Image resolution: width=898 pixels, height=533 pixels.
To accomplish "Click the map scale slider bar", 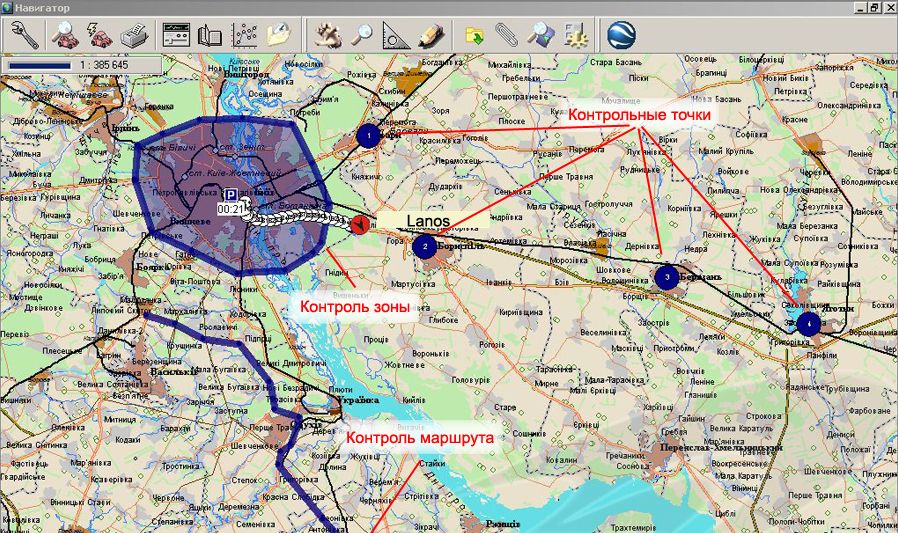I will click(x=40, y=65).
